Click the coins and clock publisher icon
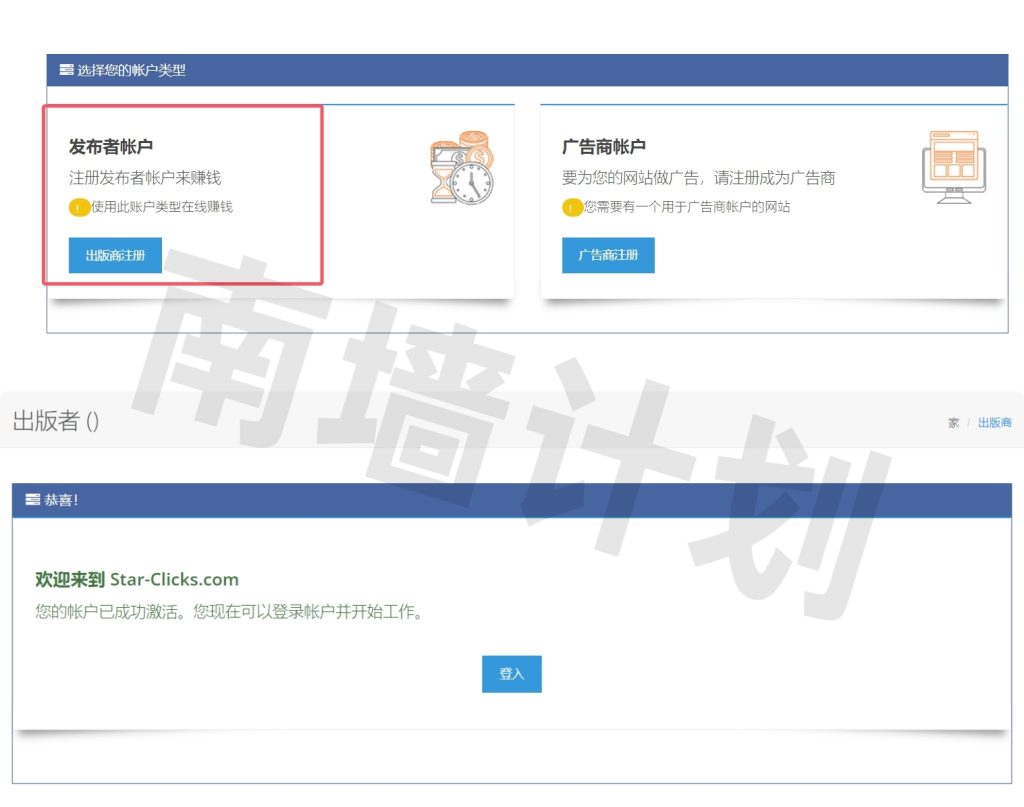This screenshot has width=1024, height=807. [x=462, y=167]
